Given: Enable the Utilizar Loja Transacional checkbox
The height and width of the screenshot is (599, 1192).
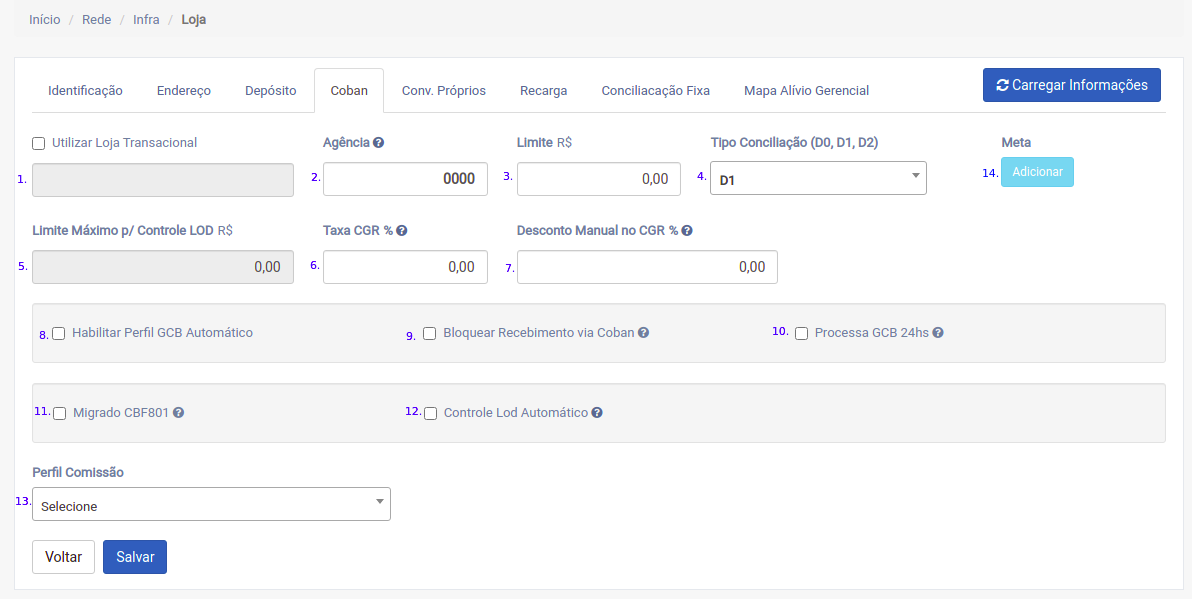Looking at the screenshot, I should pos(39,143).
